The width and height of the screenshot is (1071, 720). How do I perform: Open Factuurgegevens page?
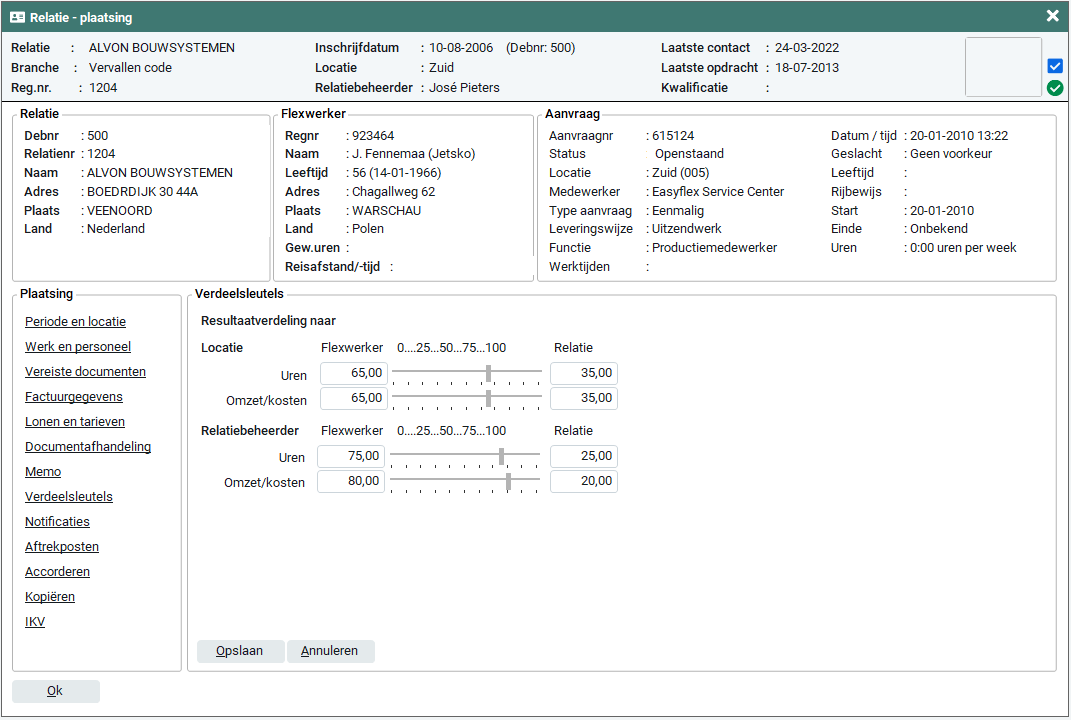[x=74, y=397]
